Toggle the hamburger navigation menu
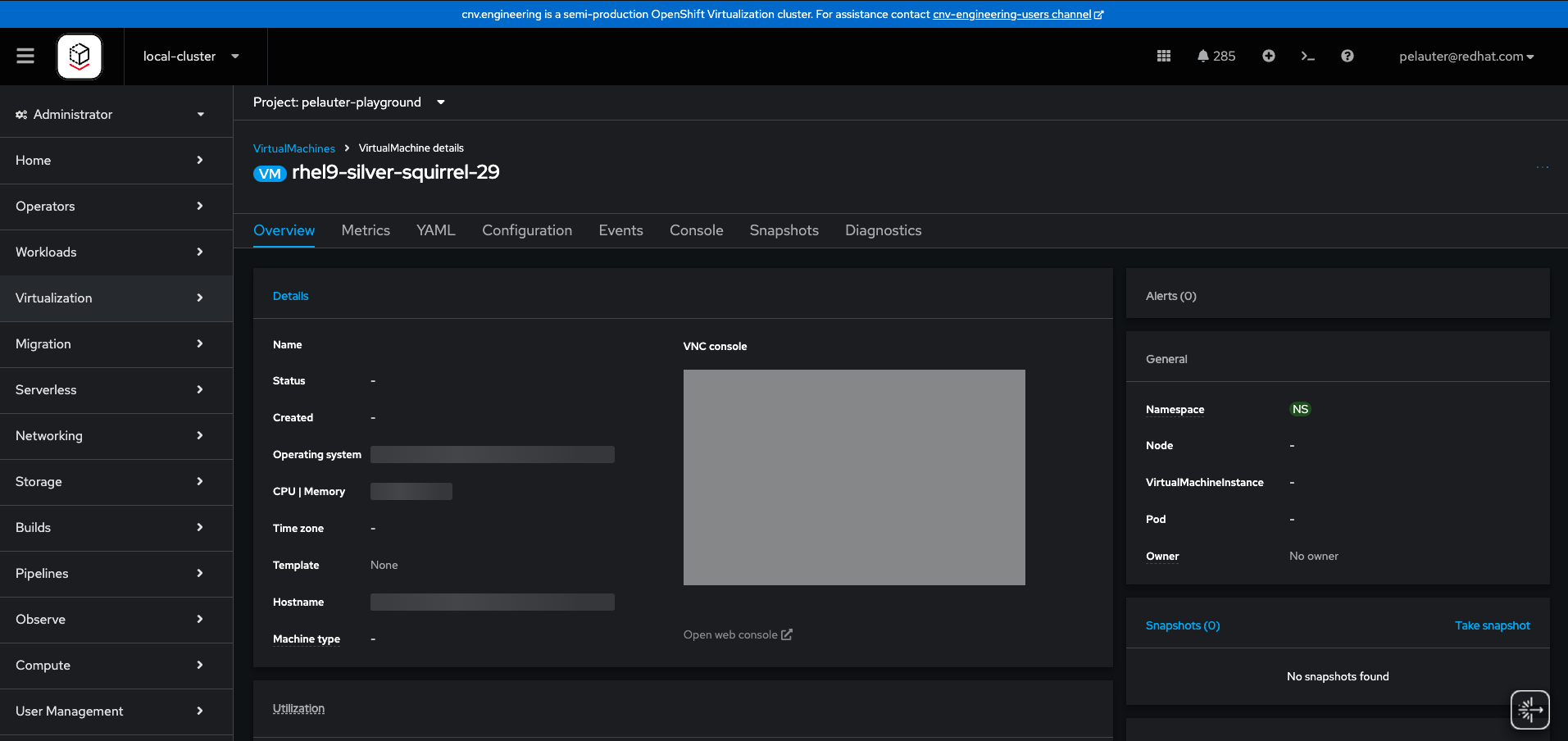Viewport: 1568px width, 741px height. 25,56
